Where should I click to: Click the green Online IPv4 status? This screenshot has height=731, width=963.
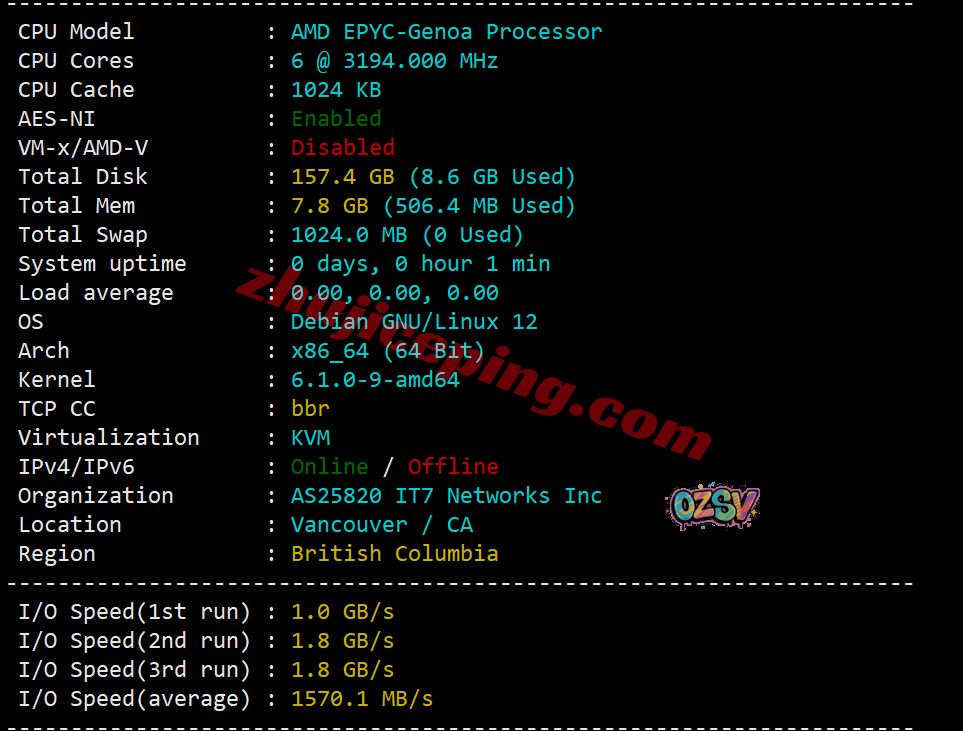(x=330, y=467)
